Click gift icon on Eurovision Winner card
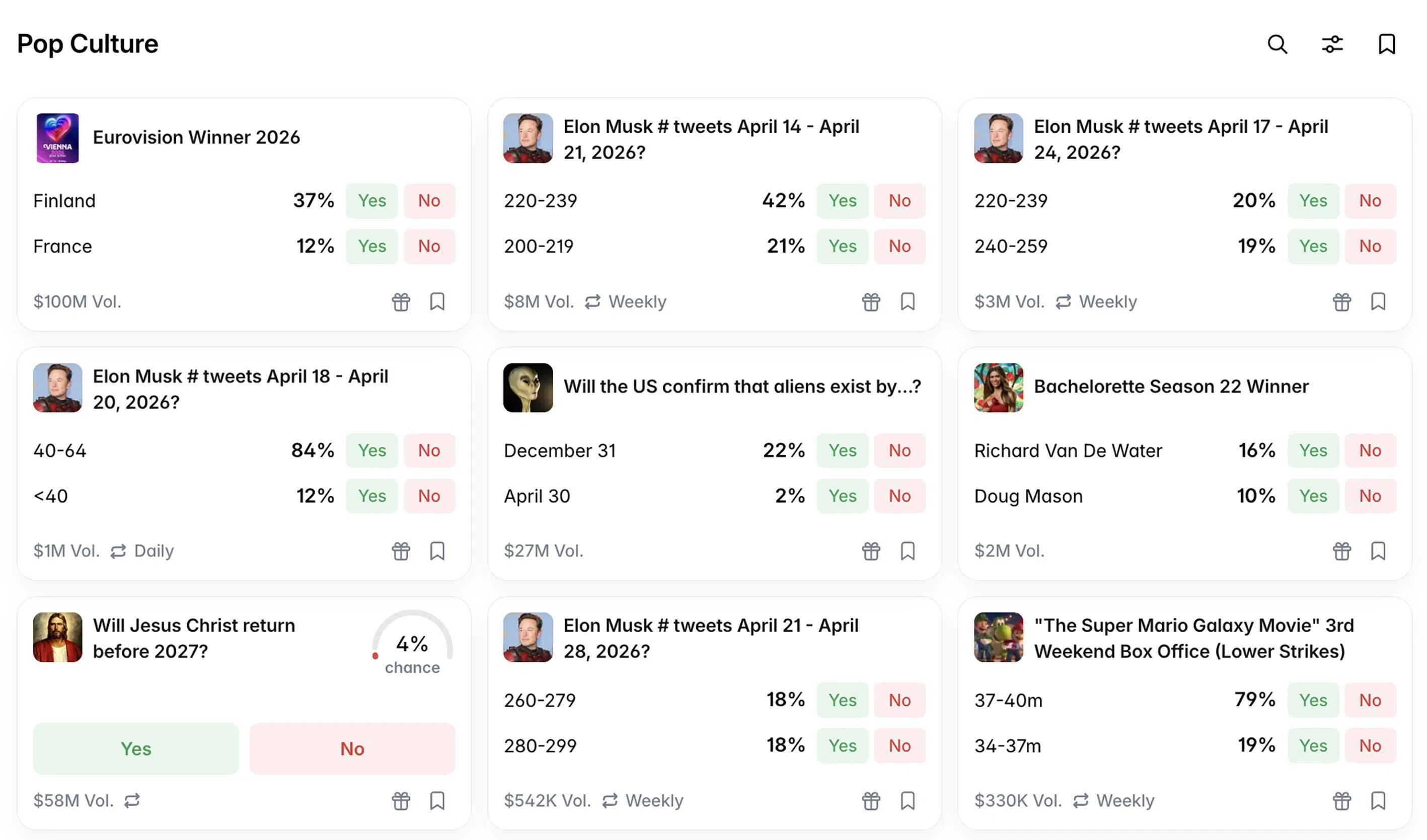The image size is (1427, 840). point(401,301)
